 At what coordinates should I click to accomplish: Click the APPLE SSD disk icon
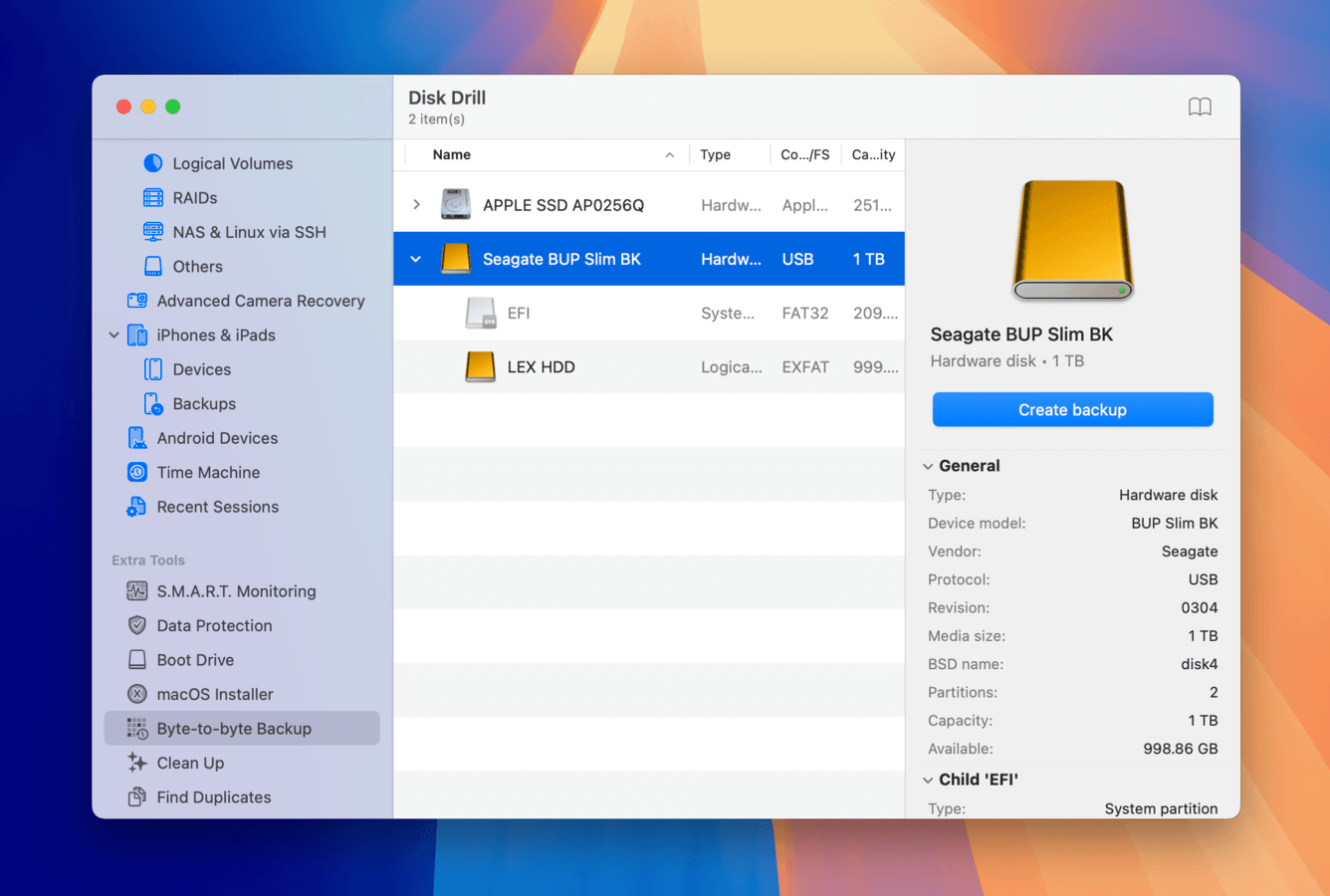tap(456, 204)
